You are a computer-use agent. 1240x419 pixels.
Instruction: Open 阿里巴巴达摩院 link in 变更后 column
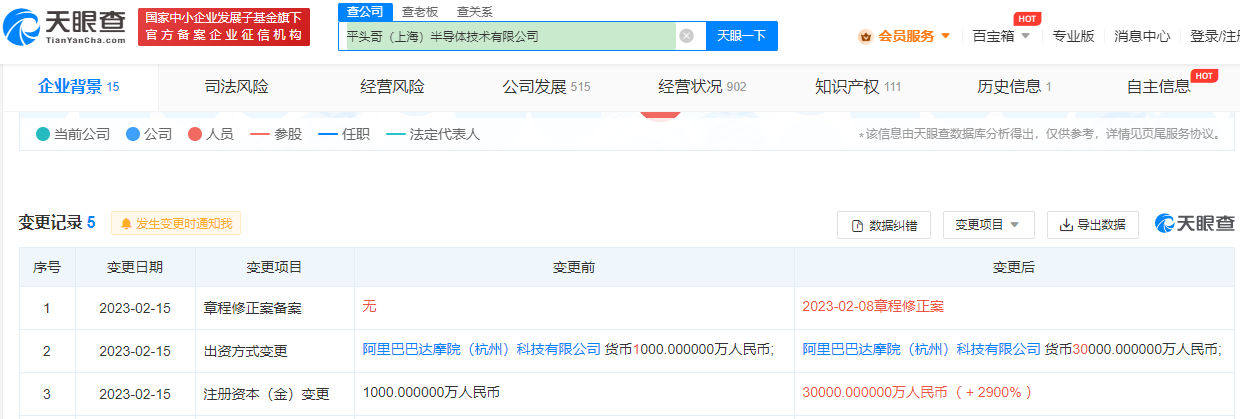tap(921, 349)
